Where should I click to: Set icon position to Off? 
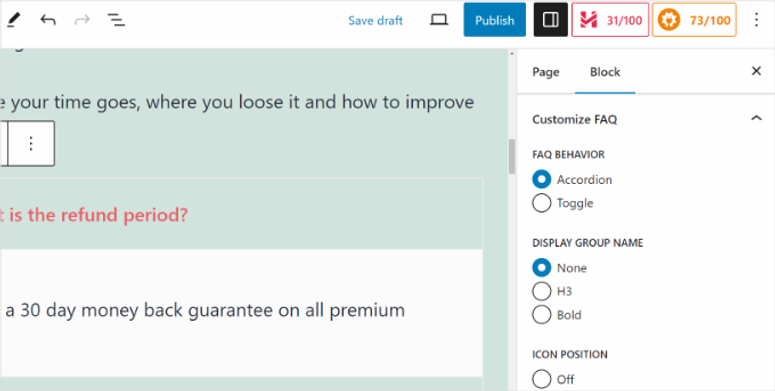pos(542,379)
